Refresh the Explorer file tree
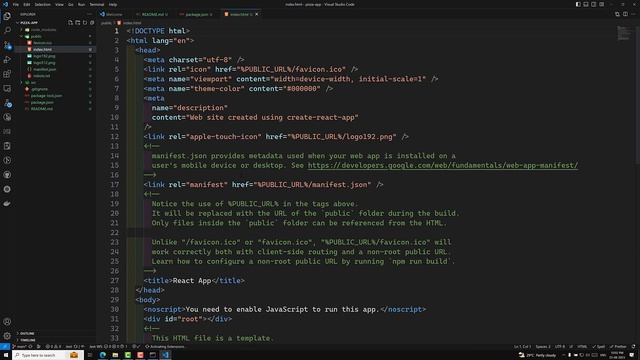The width and height of the screenshot is (640, 360). [85, 23]
